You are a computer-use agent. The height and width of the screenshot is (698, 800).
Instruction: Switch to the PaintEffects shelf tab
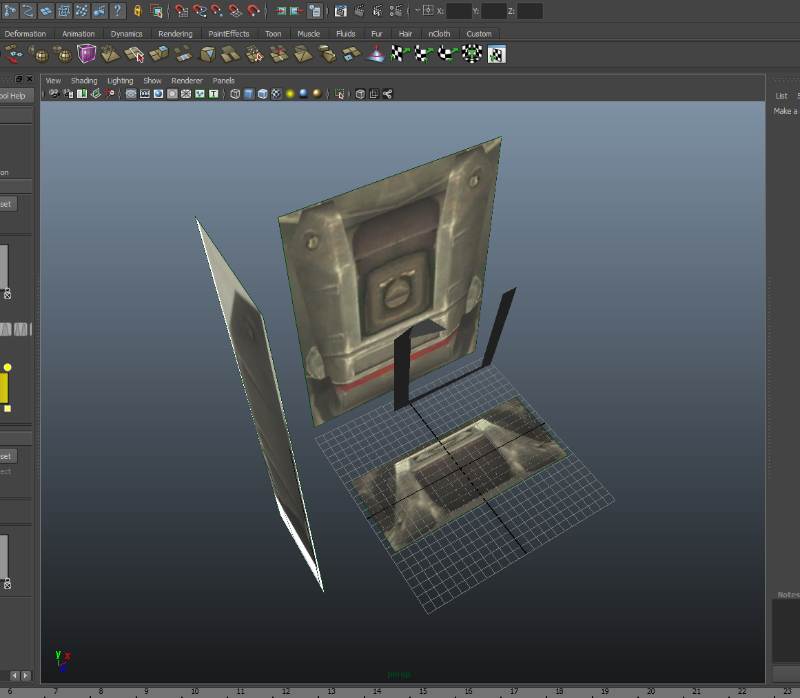click(x=229, y=34)
